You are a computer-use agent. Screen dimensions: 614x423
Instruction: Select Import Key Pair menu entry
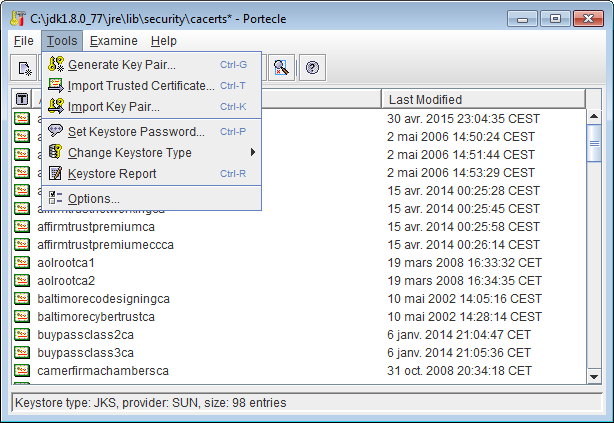[x=113, y=107]
